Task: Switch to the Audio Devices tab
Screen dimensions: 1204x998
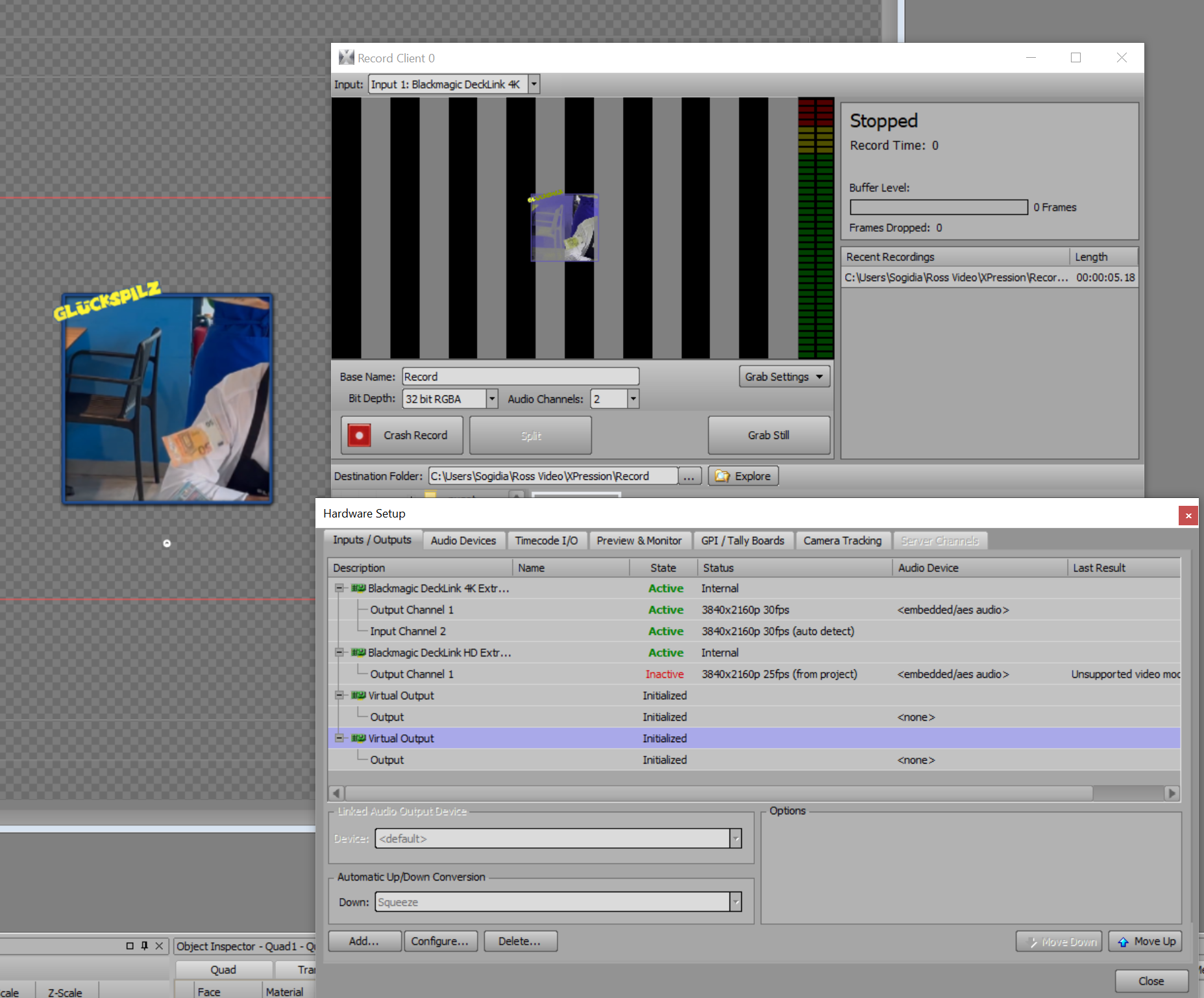Action: [x=463, y=540]
